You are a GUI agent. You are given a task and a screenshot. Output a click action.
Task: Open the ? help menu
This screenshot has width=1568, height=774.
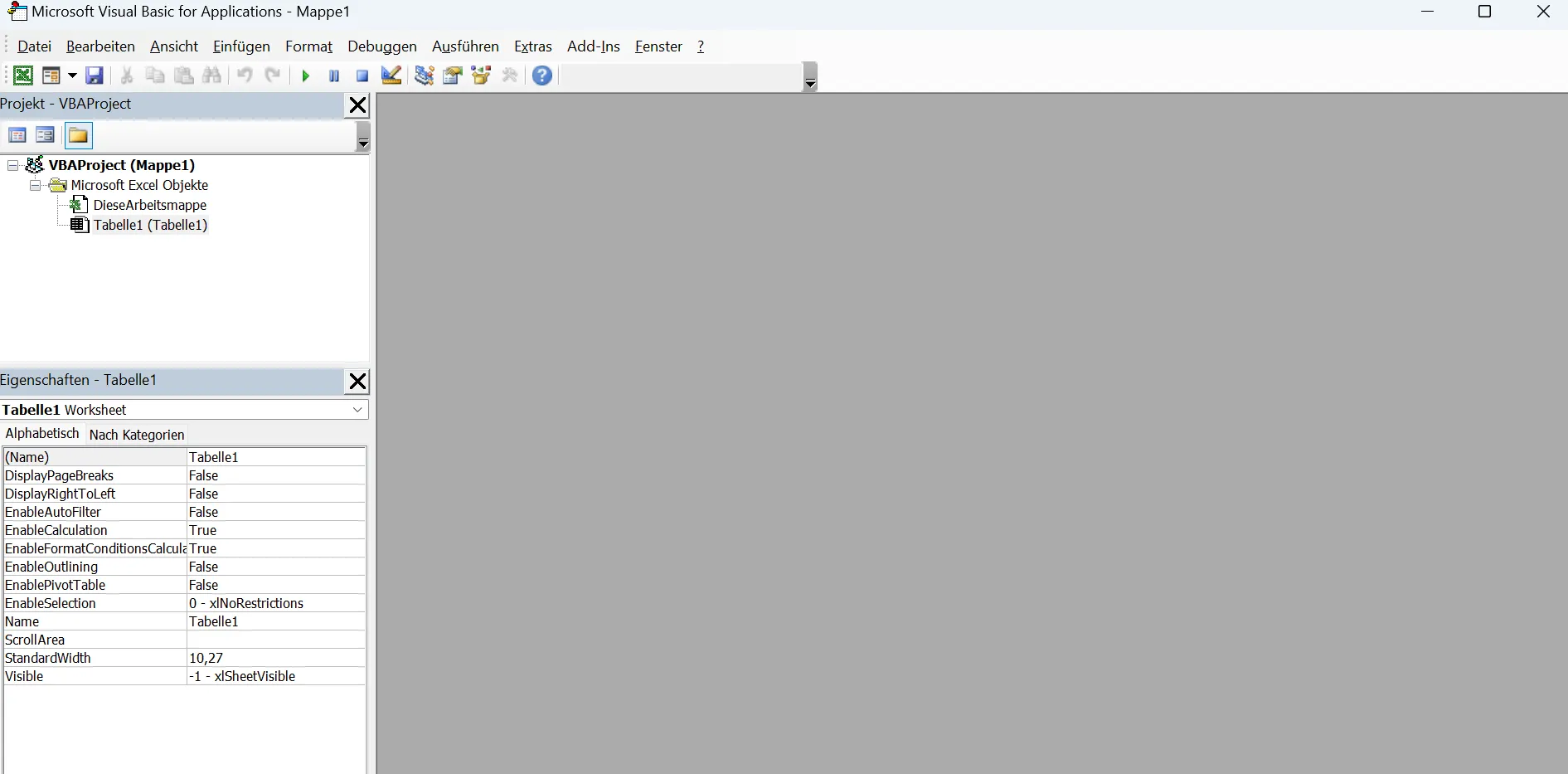tap(701, 46)
